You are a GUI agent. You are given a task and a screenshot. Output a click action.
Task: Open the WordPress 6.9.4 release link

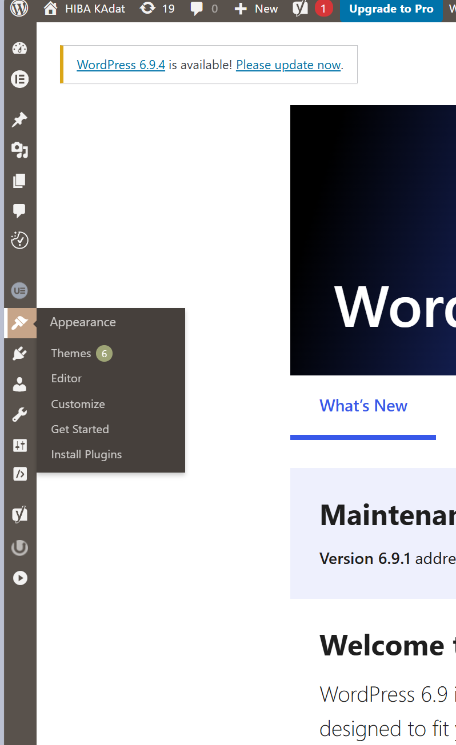tap(121, 65)
